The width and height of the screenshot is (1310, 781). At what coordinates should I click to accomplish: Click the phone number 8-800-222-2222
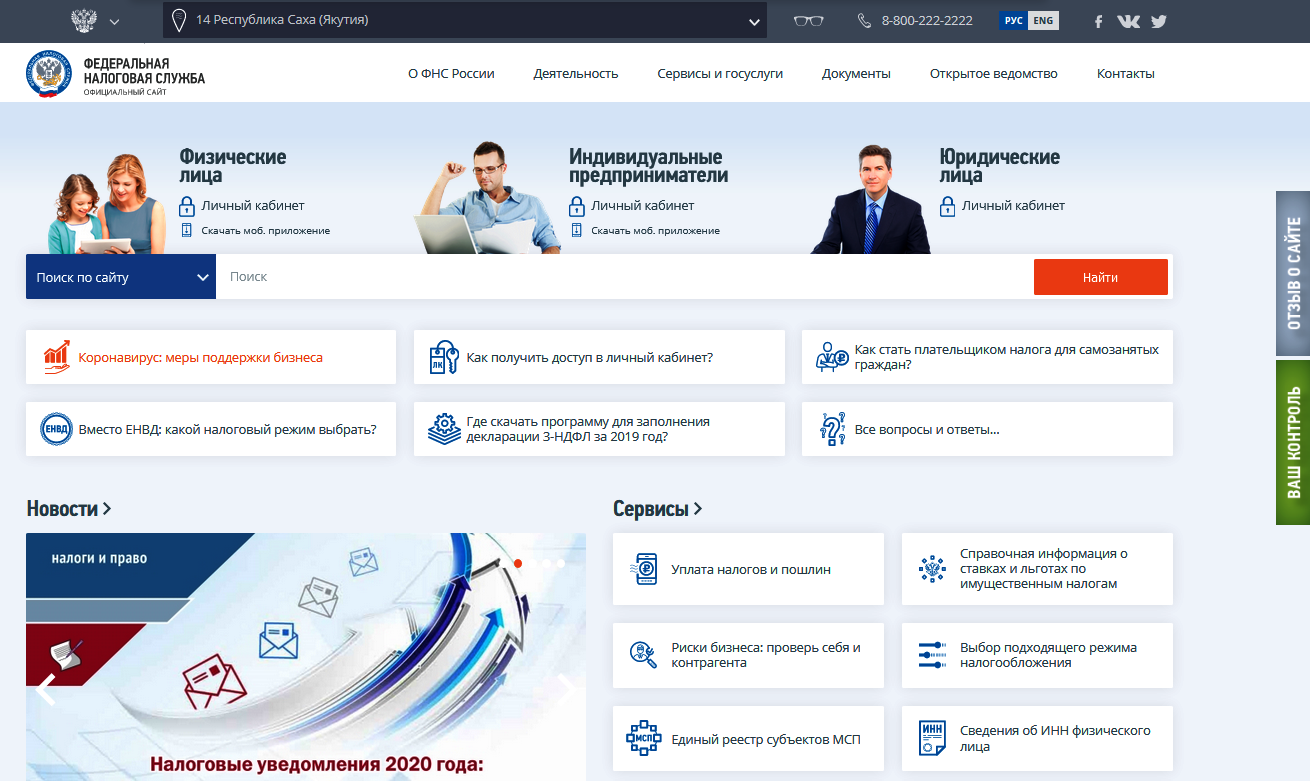pyautogui.click(x=927, y=20)
